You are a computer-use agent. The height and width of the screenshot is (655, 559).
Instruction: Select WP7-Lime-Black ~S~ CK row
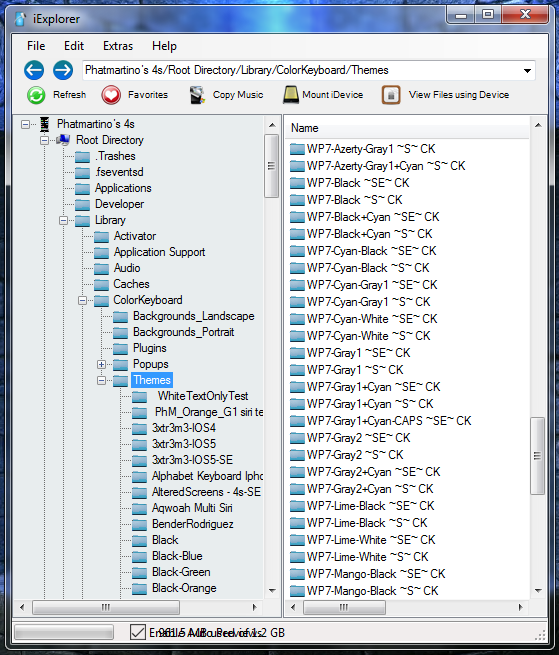coord(367,523)
